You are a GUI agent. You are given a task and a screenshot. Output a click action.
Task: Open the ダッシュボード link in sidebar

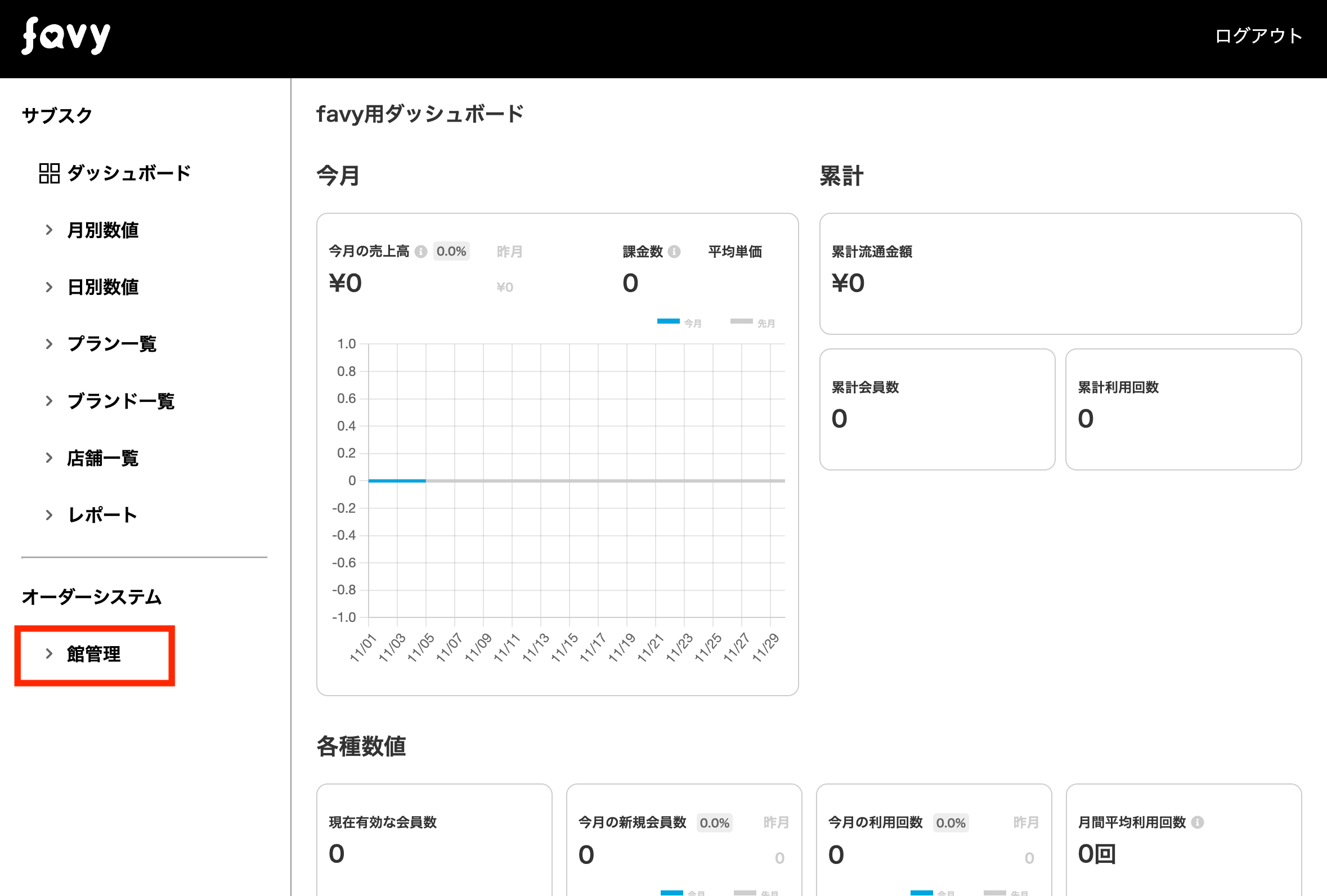(x=129, y=173)
